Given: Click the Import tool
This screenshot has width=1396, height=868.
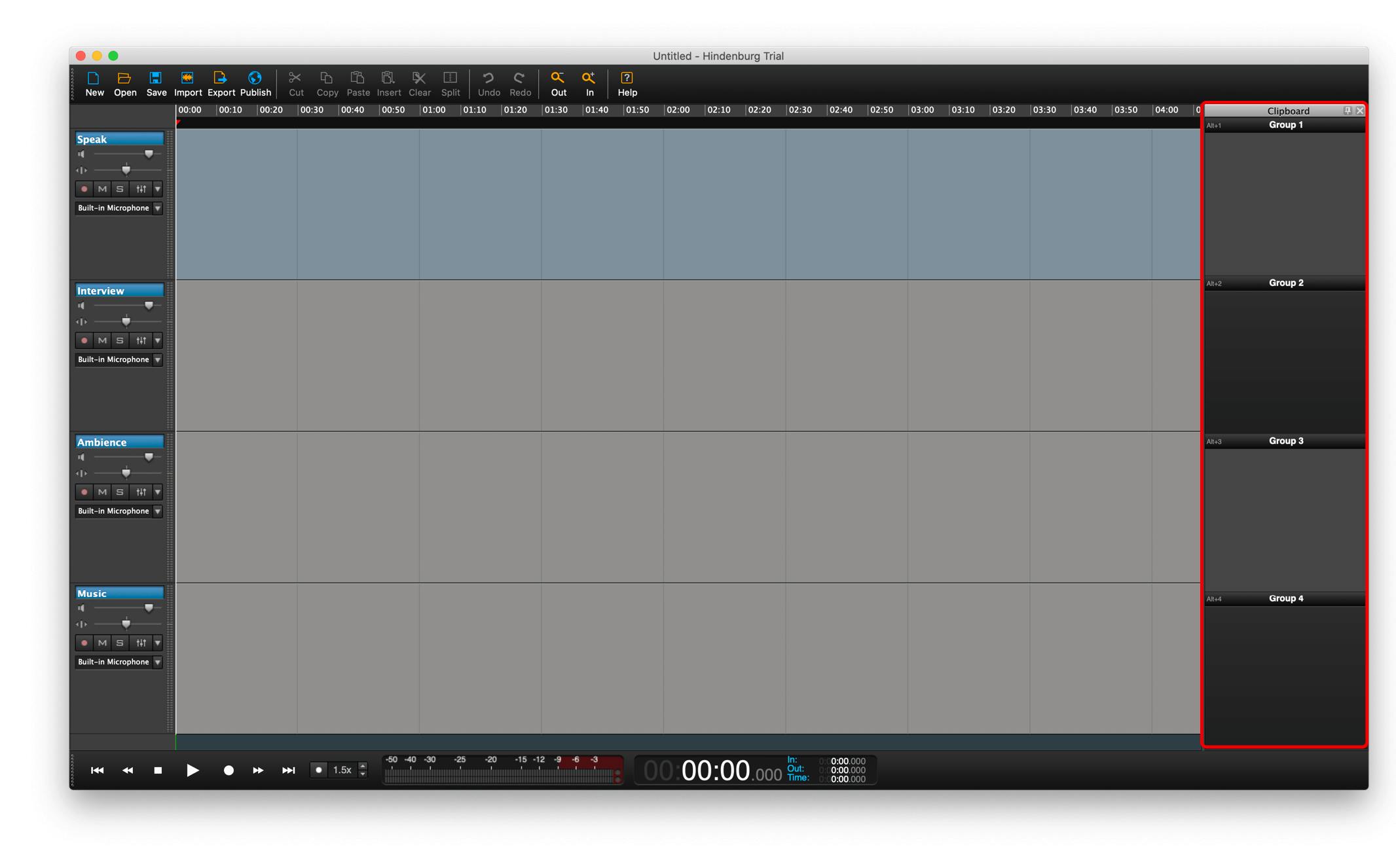Looking at the screenshot, I should point(188,84).
